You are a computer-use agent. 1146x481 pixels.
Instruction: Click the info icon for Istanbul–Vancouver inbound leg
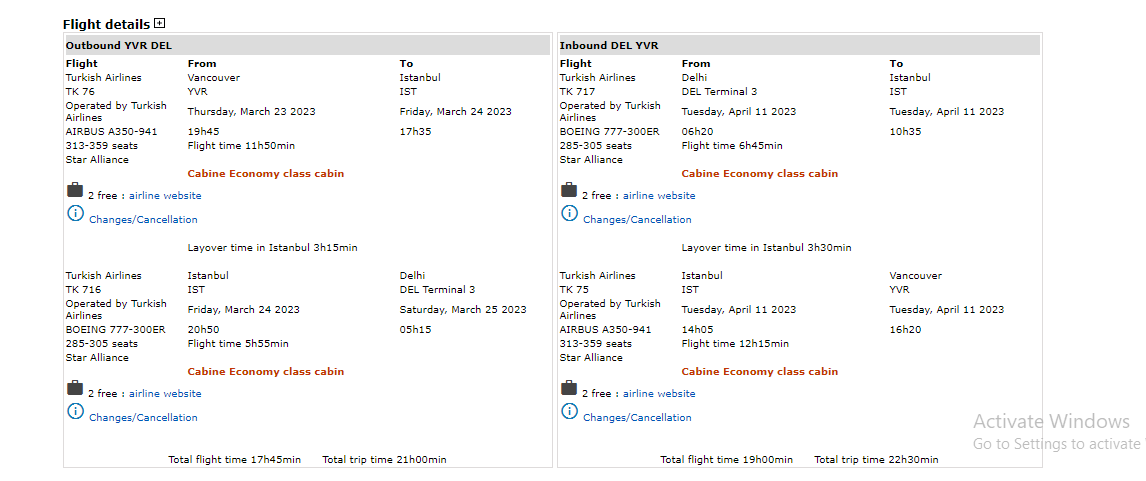coord(569,411)
